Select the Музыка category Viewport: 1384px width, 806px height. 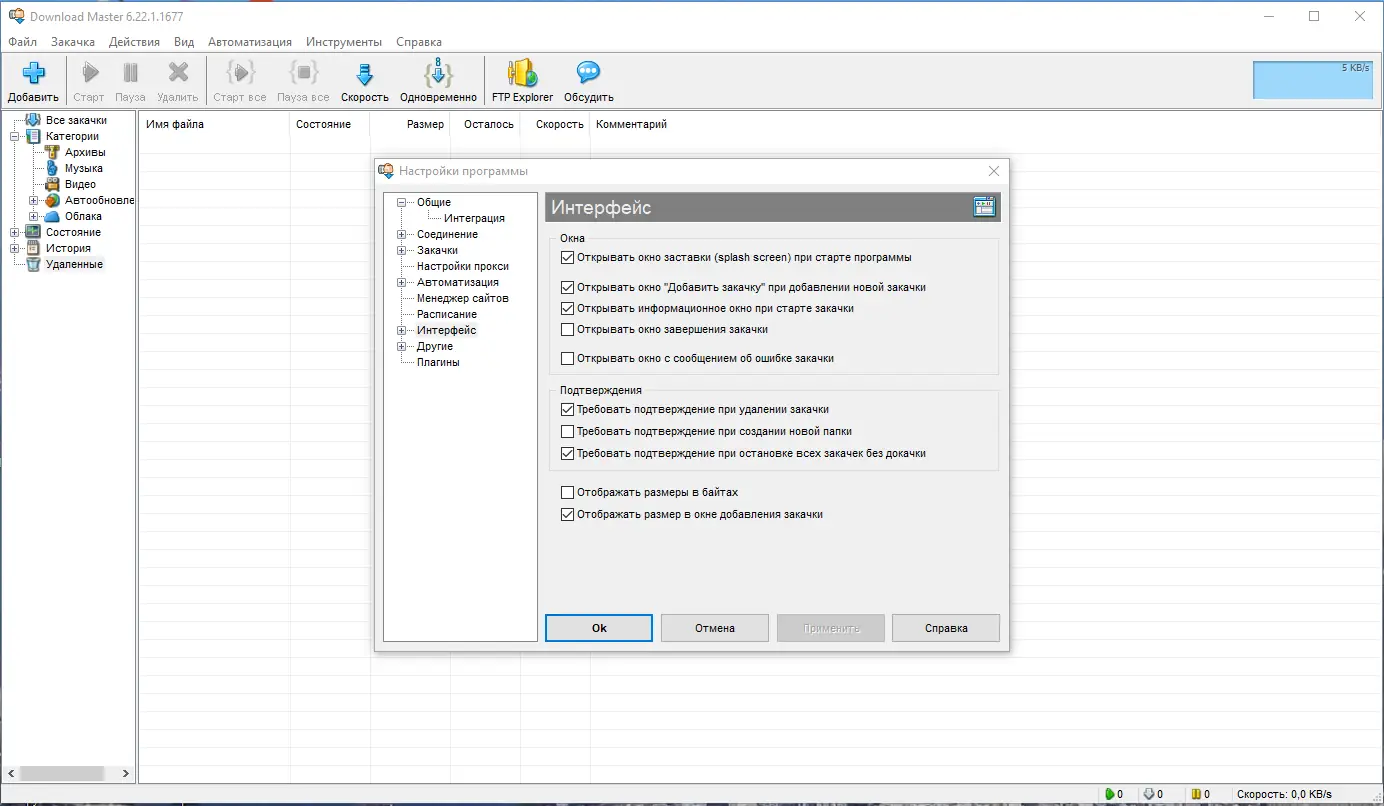click(84, 168)
